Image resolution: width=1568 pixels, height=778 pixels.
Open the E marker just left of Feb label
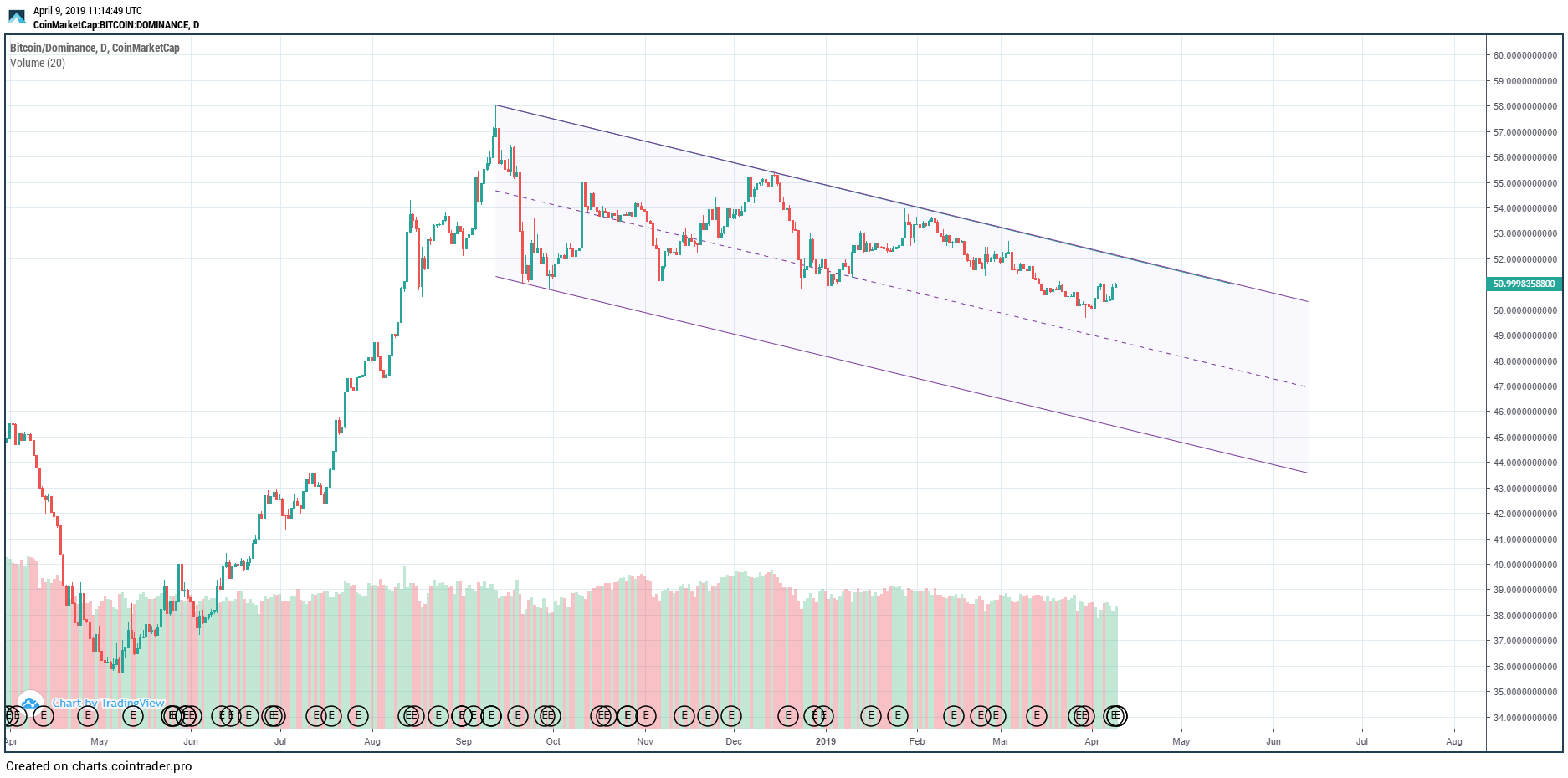tap(897, 716)
